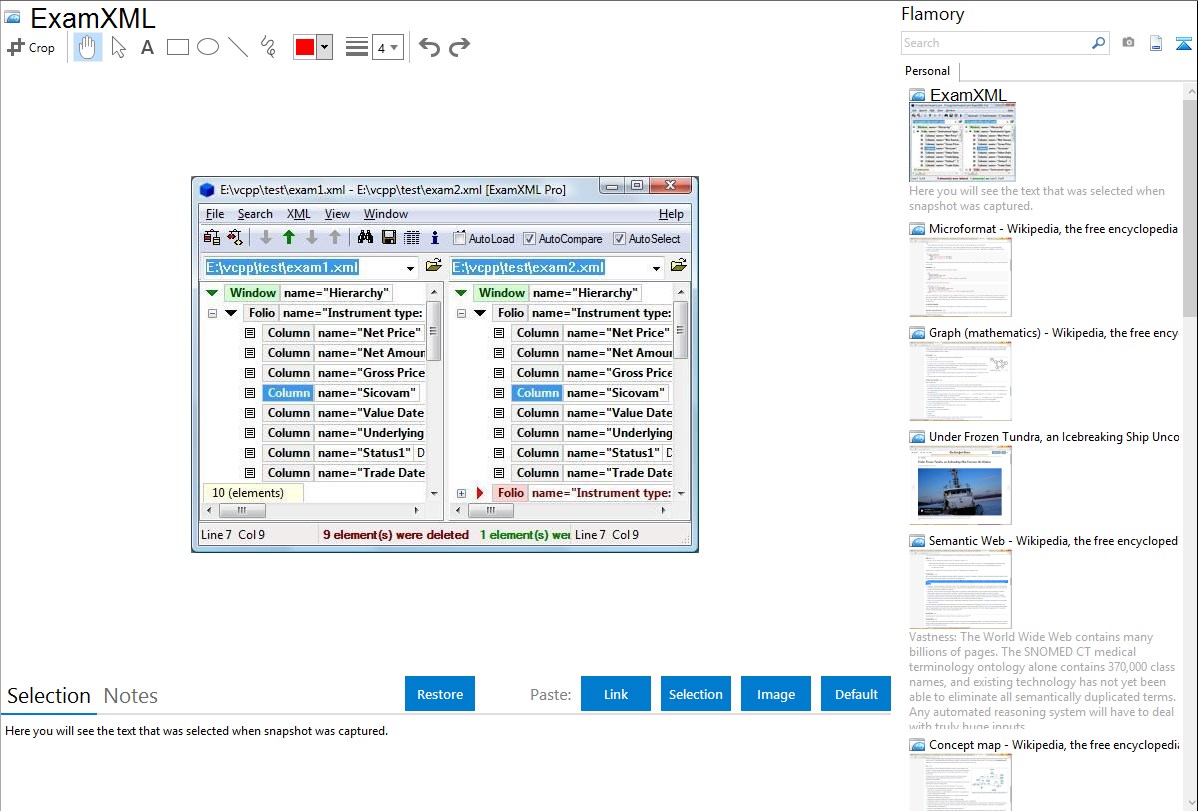The height and width of the screenshot is (811, 1198).
Task: Select the Crop tool
Action: (x=31, y=47)
